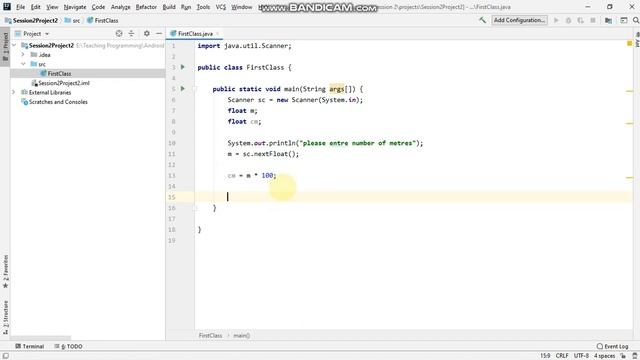Open the Tools menu
The image size is (640, 360).
(x=203, y=7)
